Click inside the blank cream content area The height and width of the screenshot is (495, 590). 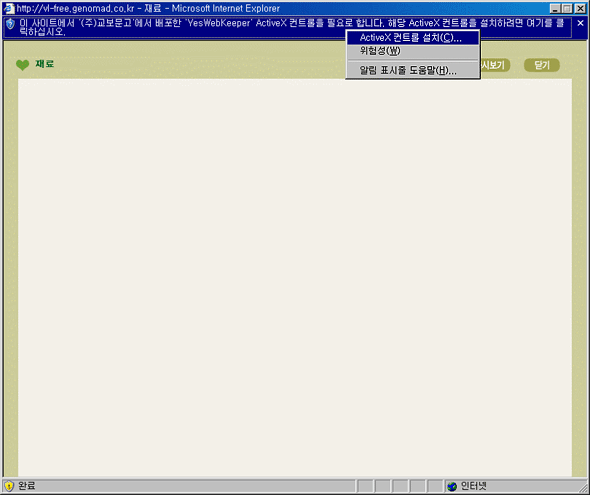tap(295, 278)
